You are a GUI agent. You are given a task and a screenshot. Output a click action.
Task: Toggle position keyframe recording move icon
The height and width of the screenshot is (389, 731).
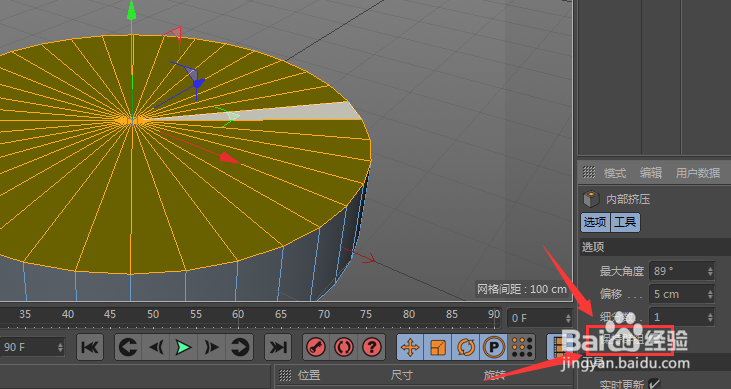coord(410,347)
